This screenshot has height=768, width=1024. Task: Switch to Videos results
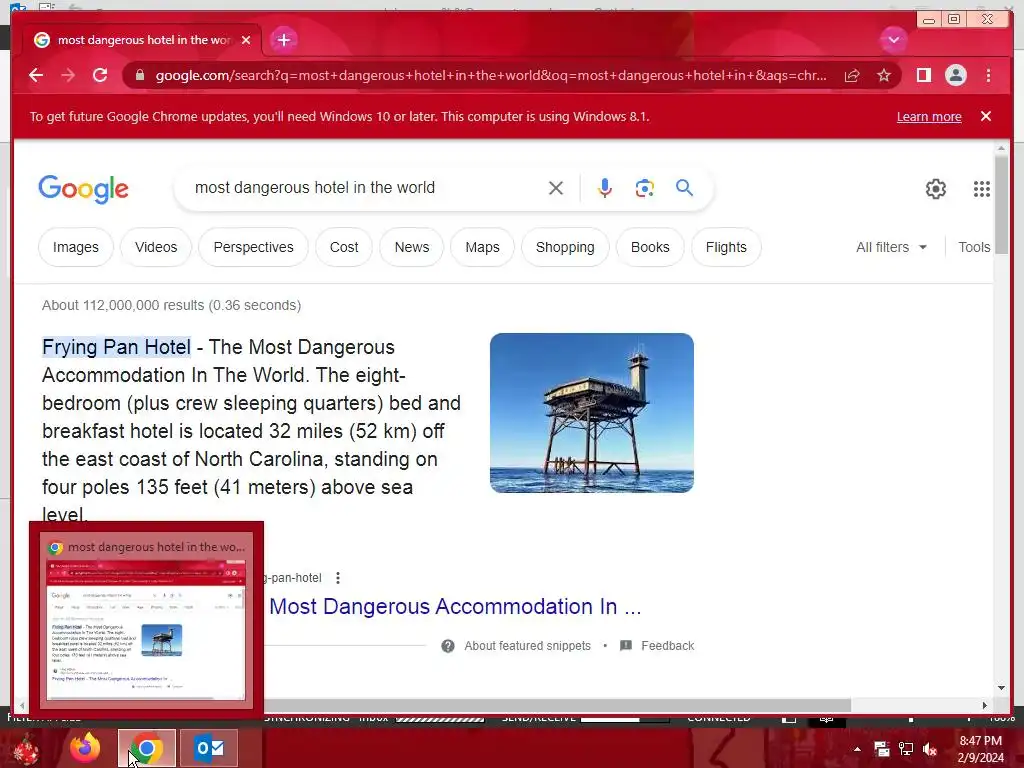click(156, 247)
